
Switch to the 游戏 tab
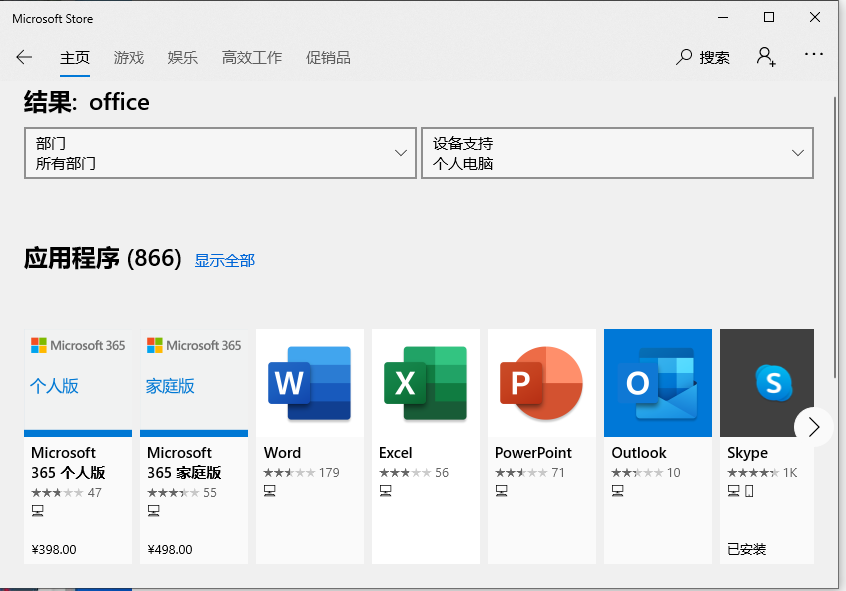pyautogui.click(x=129, y=57)
